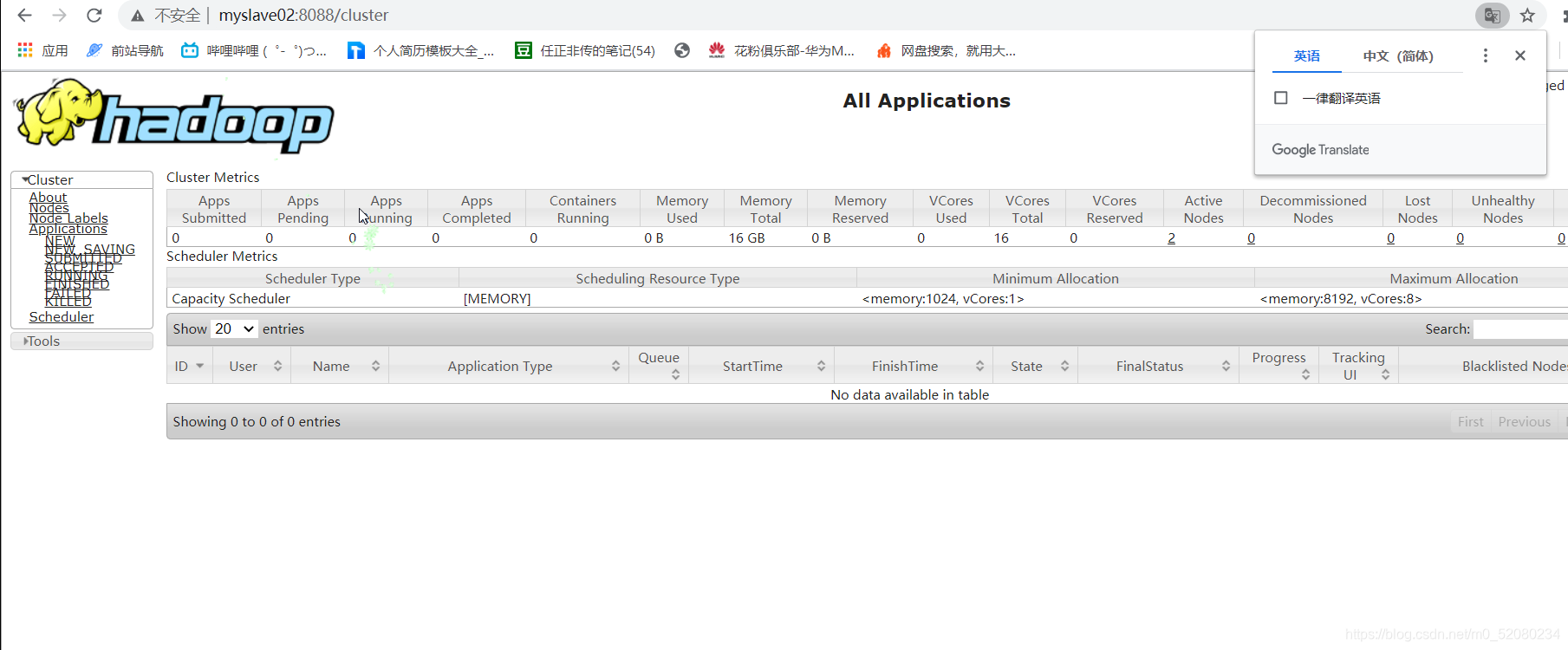Screen dimensions: 1568x650
Task: Check the 一律翻译英语 checkbox
Action: (1280, 98)
